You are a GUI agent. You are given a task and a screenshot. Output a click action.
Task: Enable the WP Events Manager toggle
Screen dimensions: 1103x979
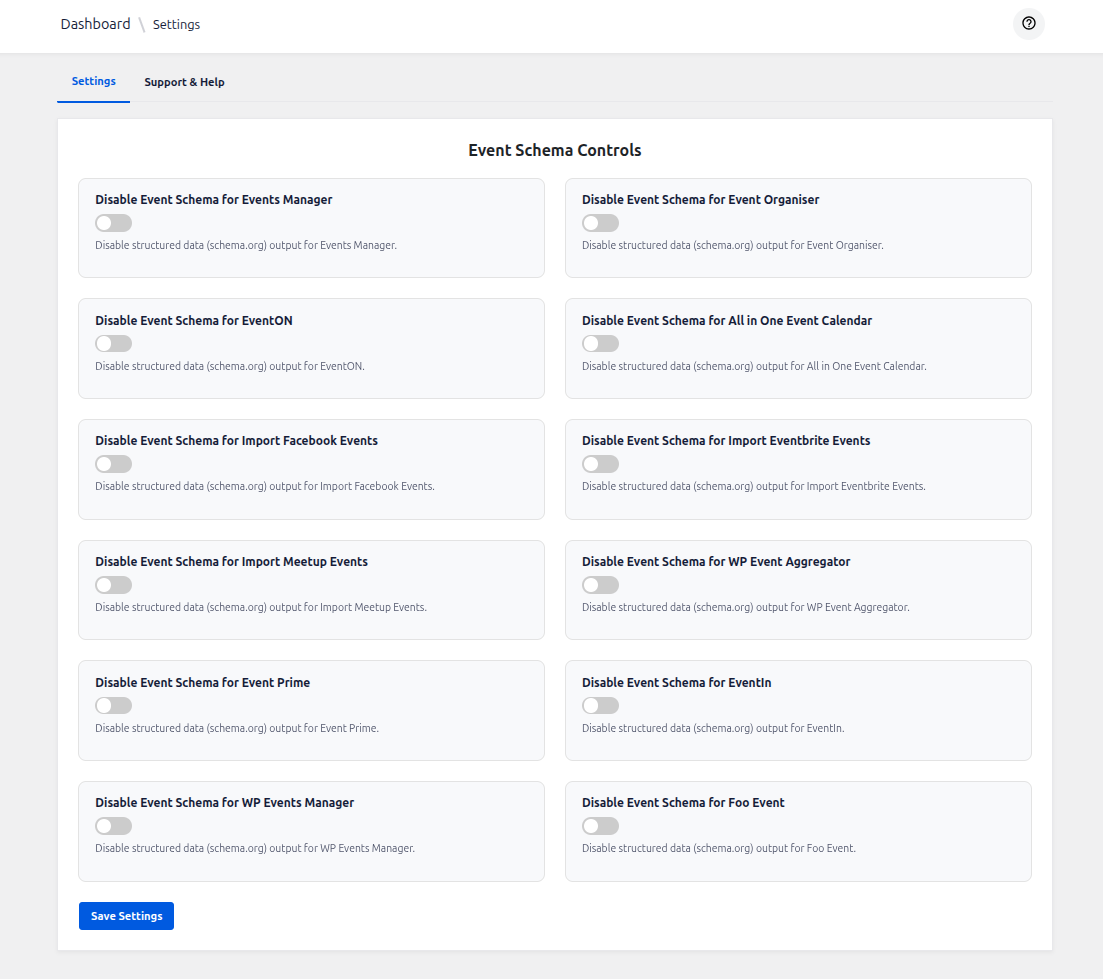coord(113,826)
